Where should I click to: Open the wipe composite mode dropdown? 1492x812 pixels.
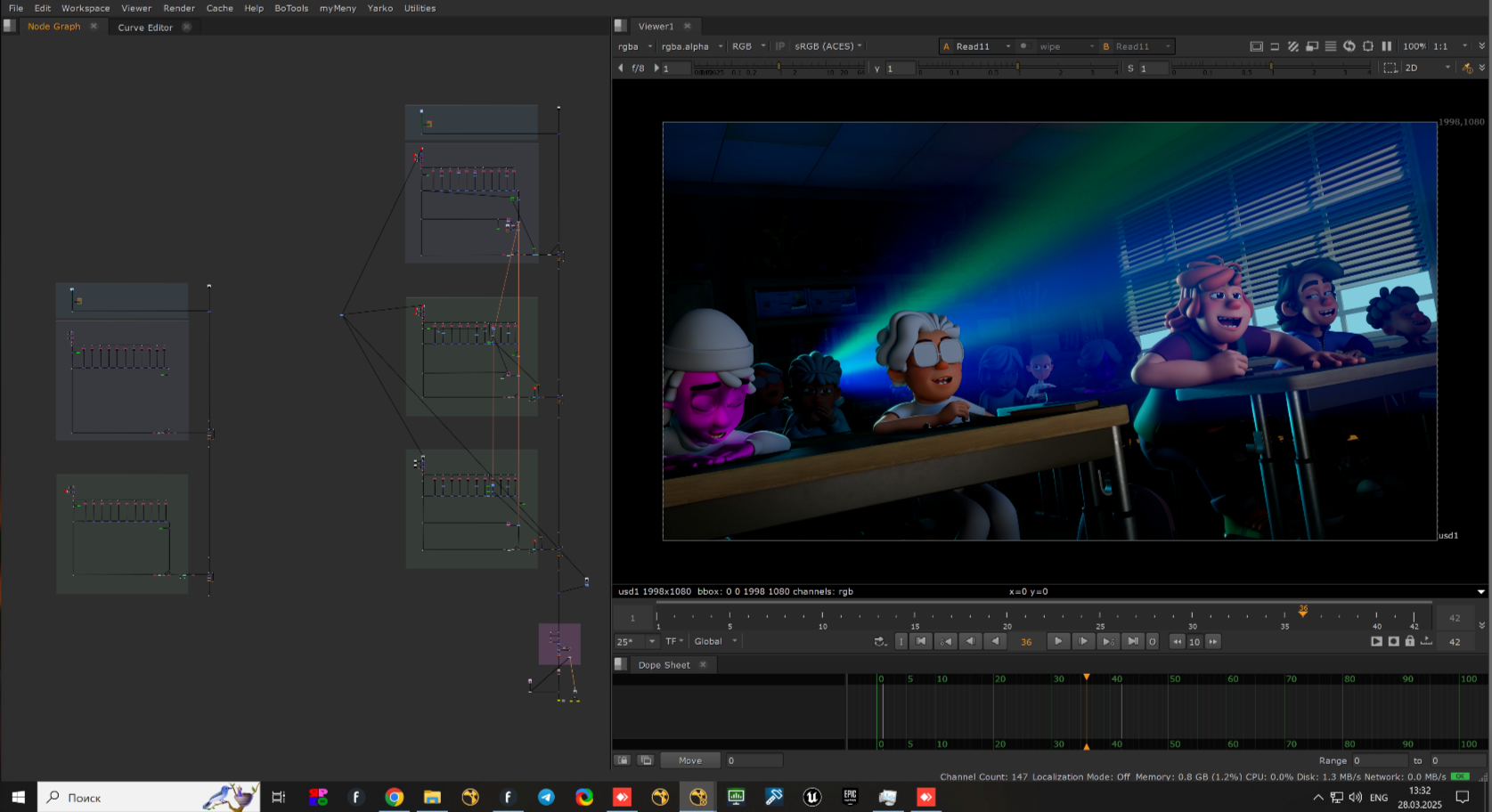tap(1066, 46)
